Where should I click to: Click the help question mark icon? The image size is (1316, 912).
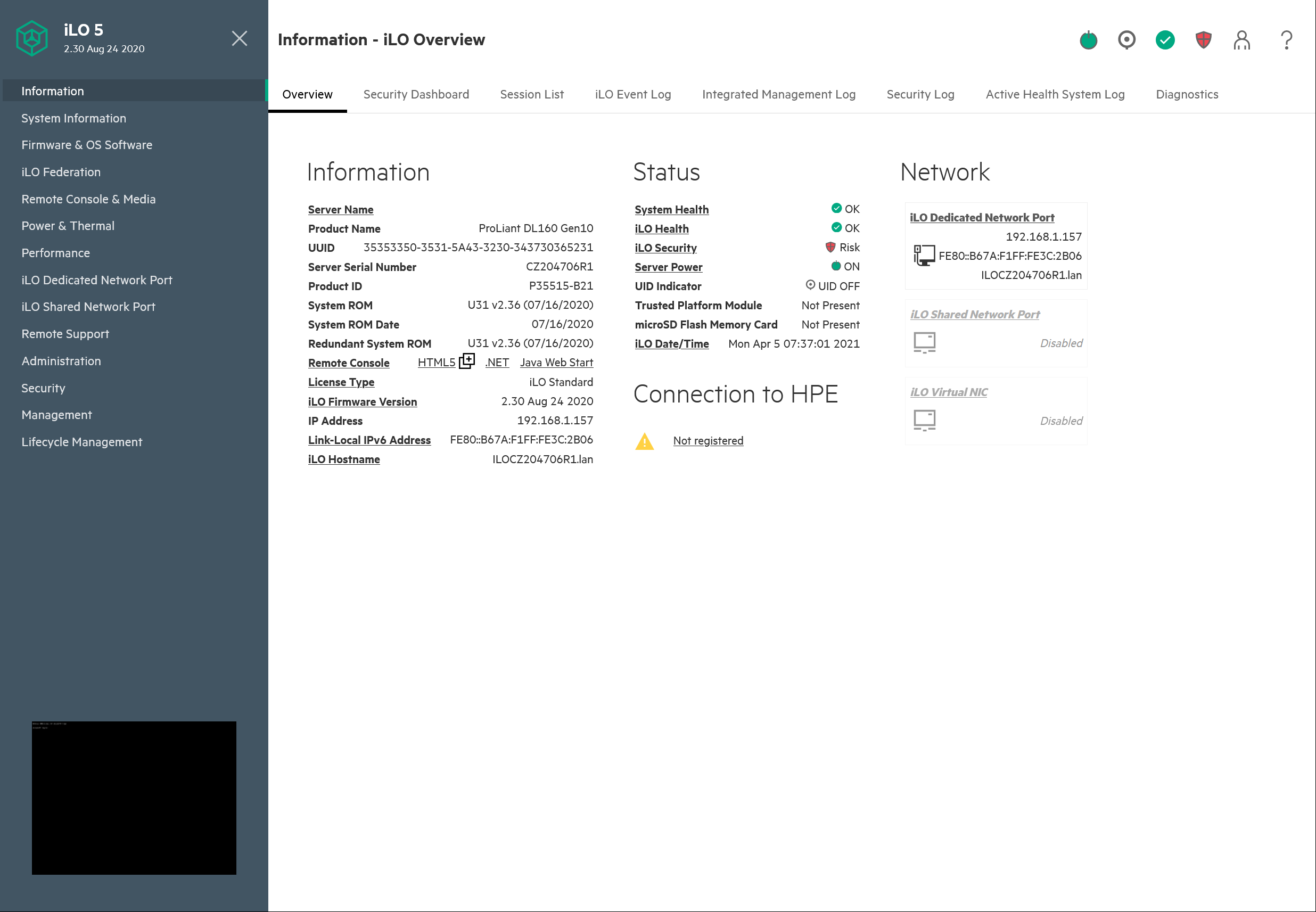tap(1286, 40)
